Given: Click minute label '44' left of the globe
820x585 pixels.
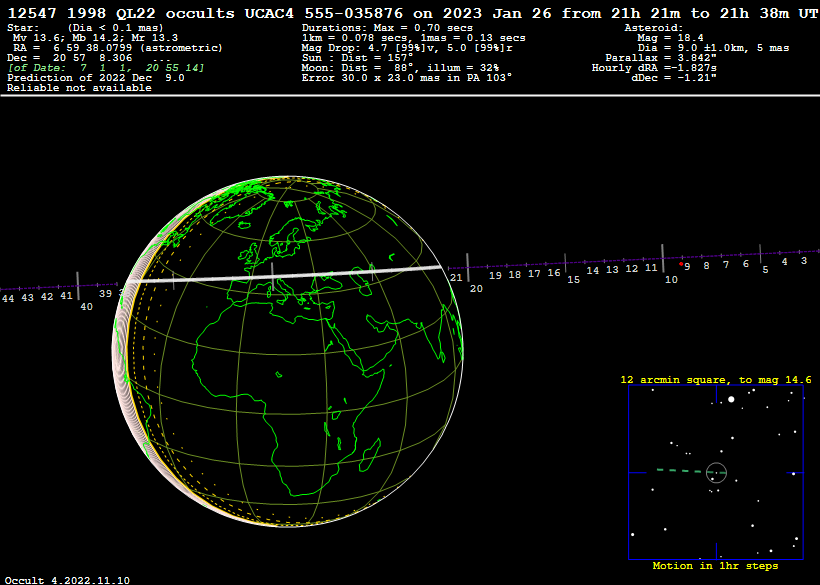Looking at the screenshot, I should pos(8,299).
